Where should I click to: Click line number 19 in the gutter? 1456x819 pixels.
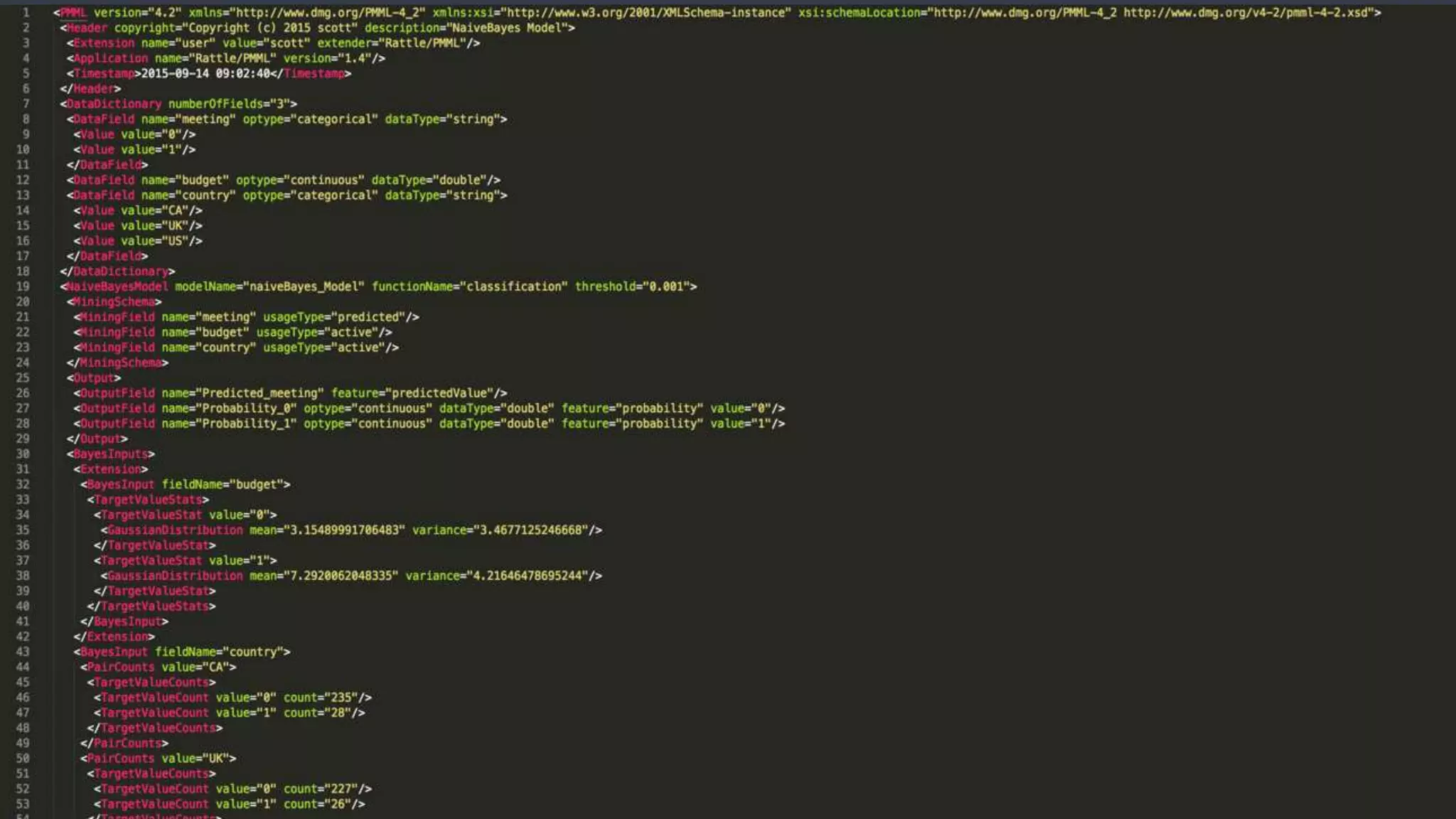point(23,287)
